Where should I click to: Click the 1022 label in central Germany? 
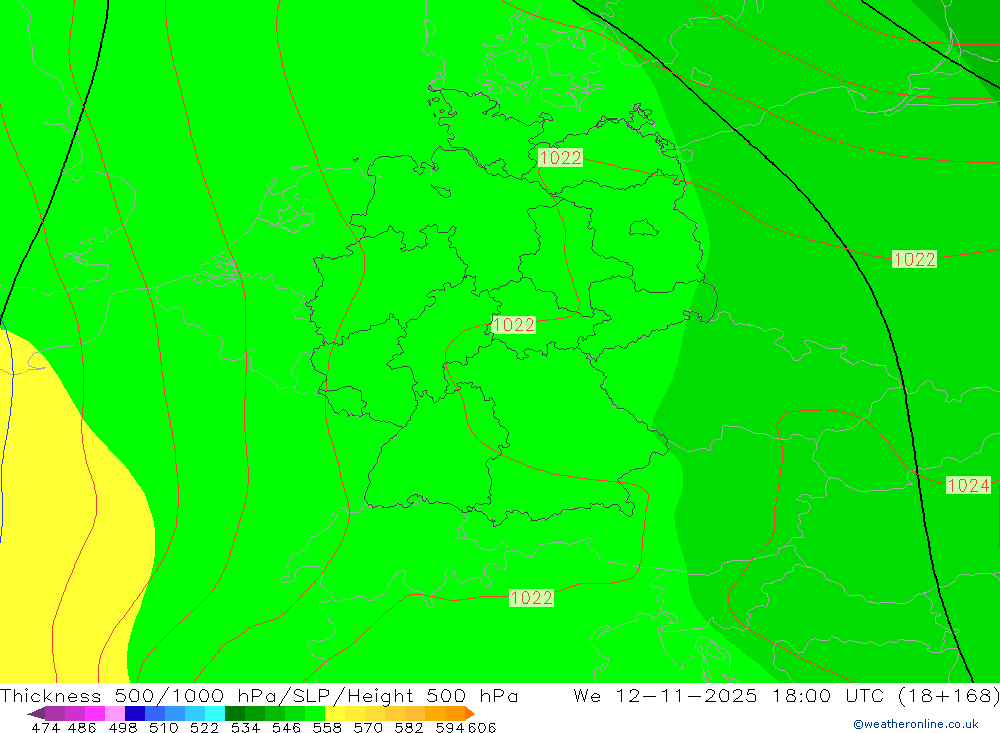point(513,325)
